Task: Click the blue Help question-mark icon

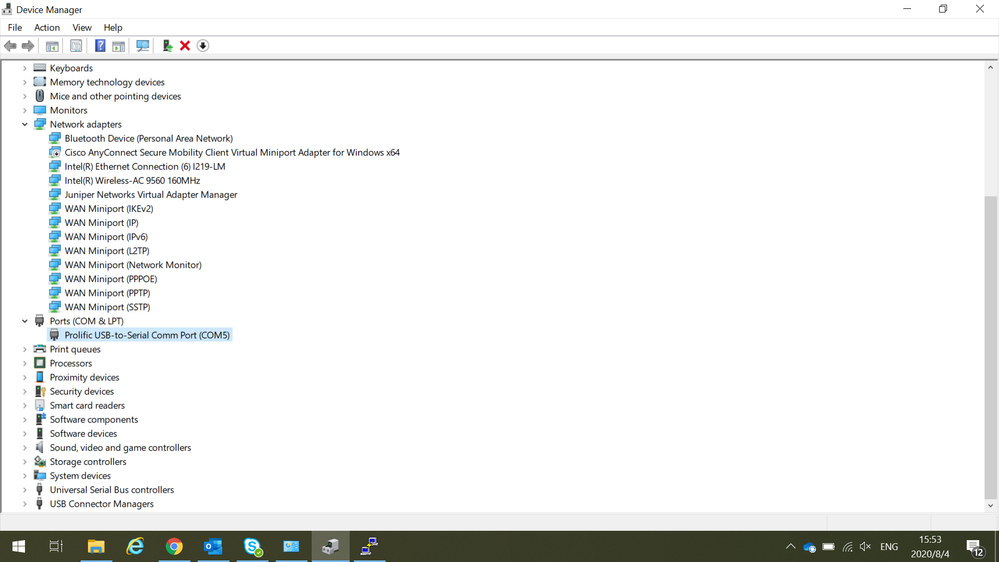Action: (x=100, y=46)
